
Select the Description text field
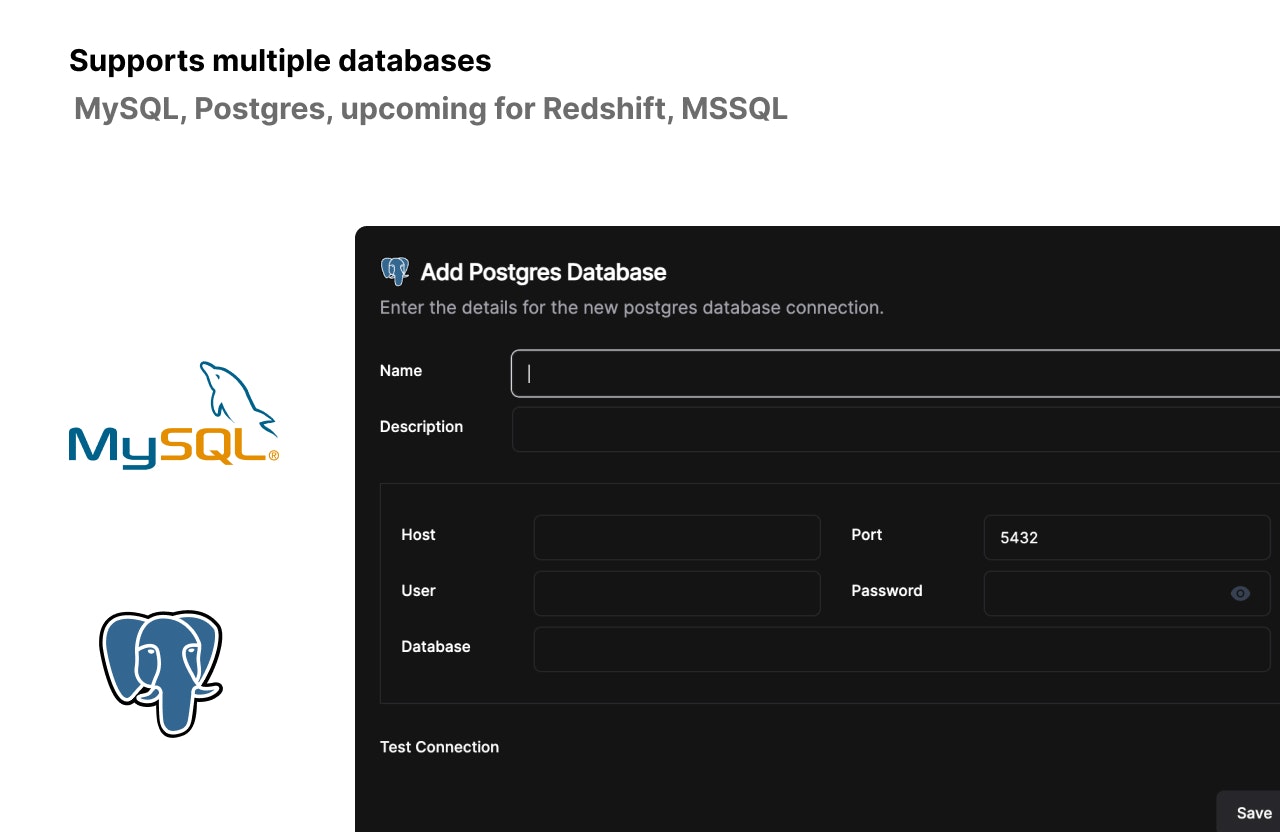coord(896,429)
